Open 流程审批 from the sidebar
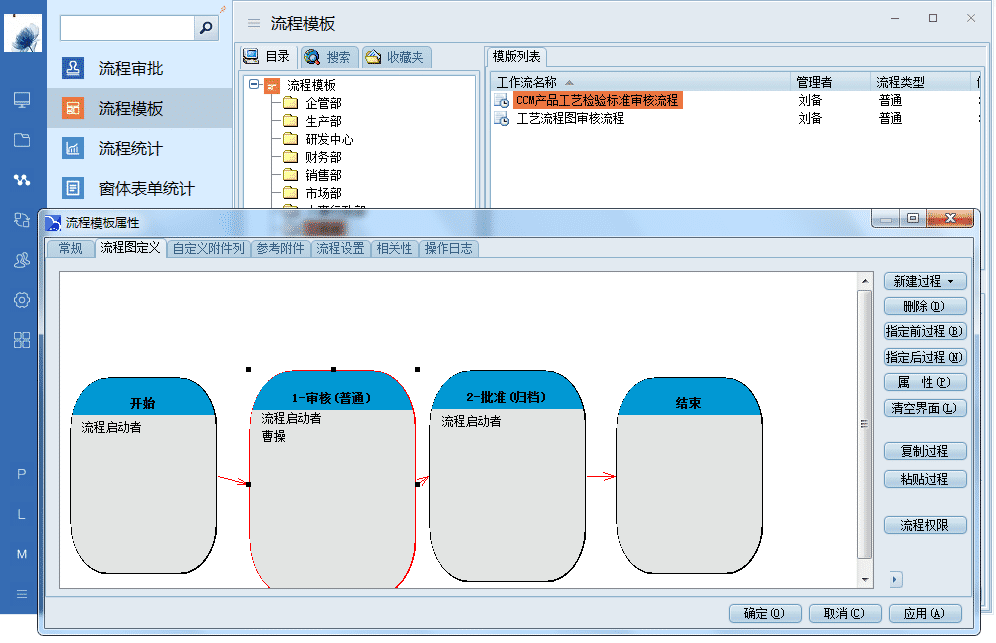This screenshot has height=643, width=996. coord(130,69)
